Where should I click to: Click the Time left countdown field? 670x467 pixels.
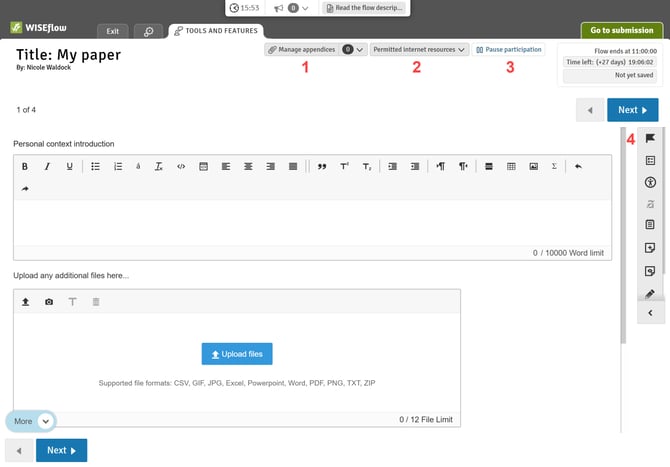pyautogui.click(x=610, y=62)
